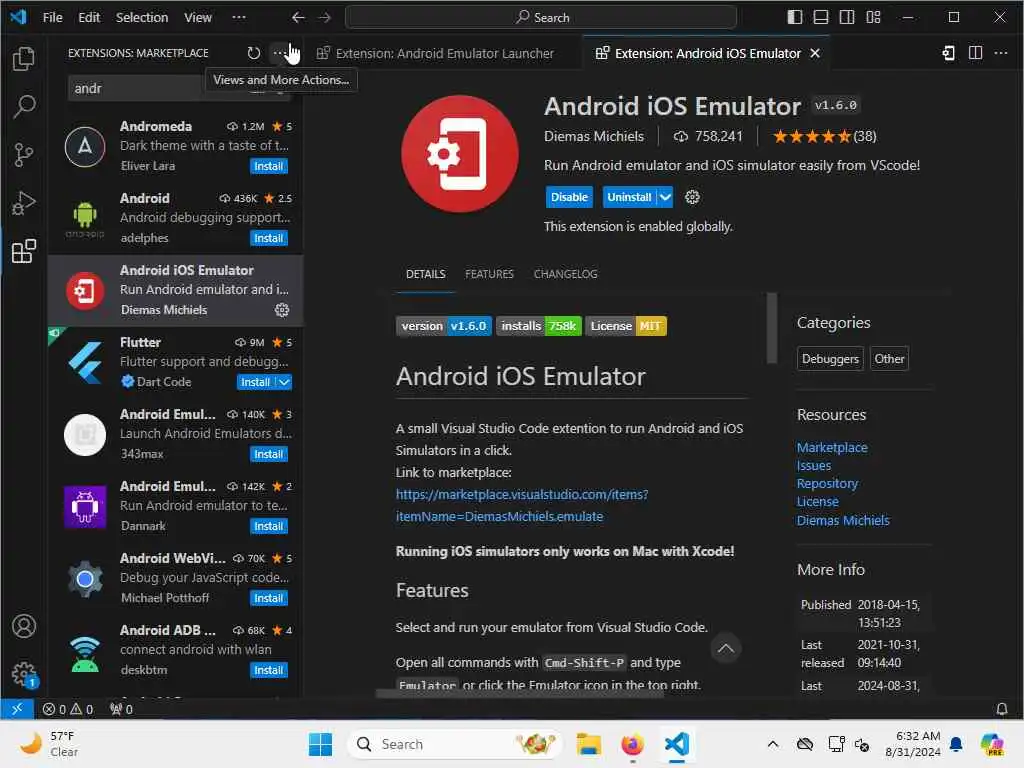The width and height of the screenshot is (1024, 768).
Task: Click the extensions search field
Action: tap(178, 88)
